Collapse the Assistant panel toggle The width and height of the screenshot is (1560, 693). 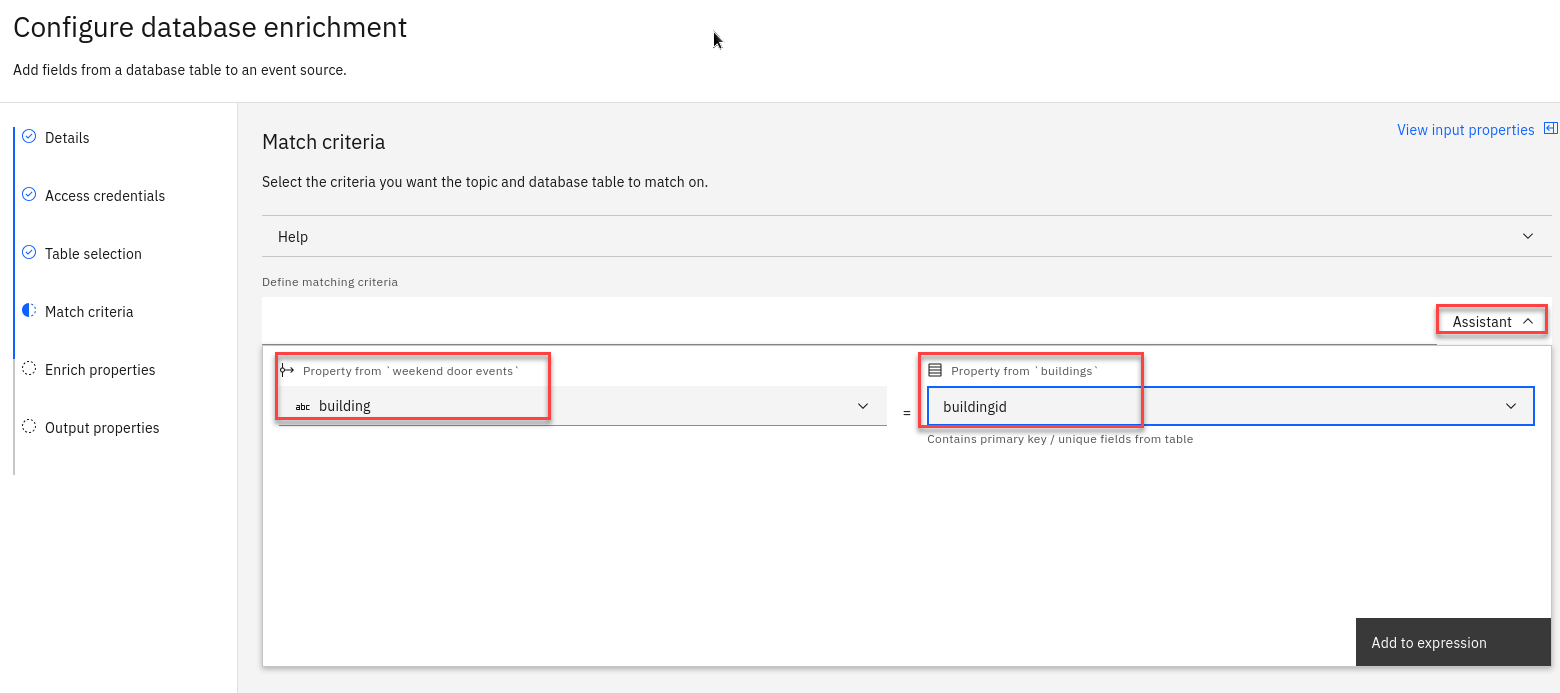tap(1492, 321)
